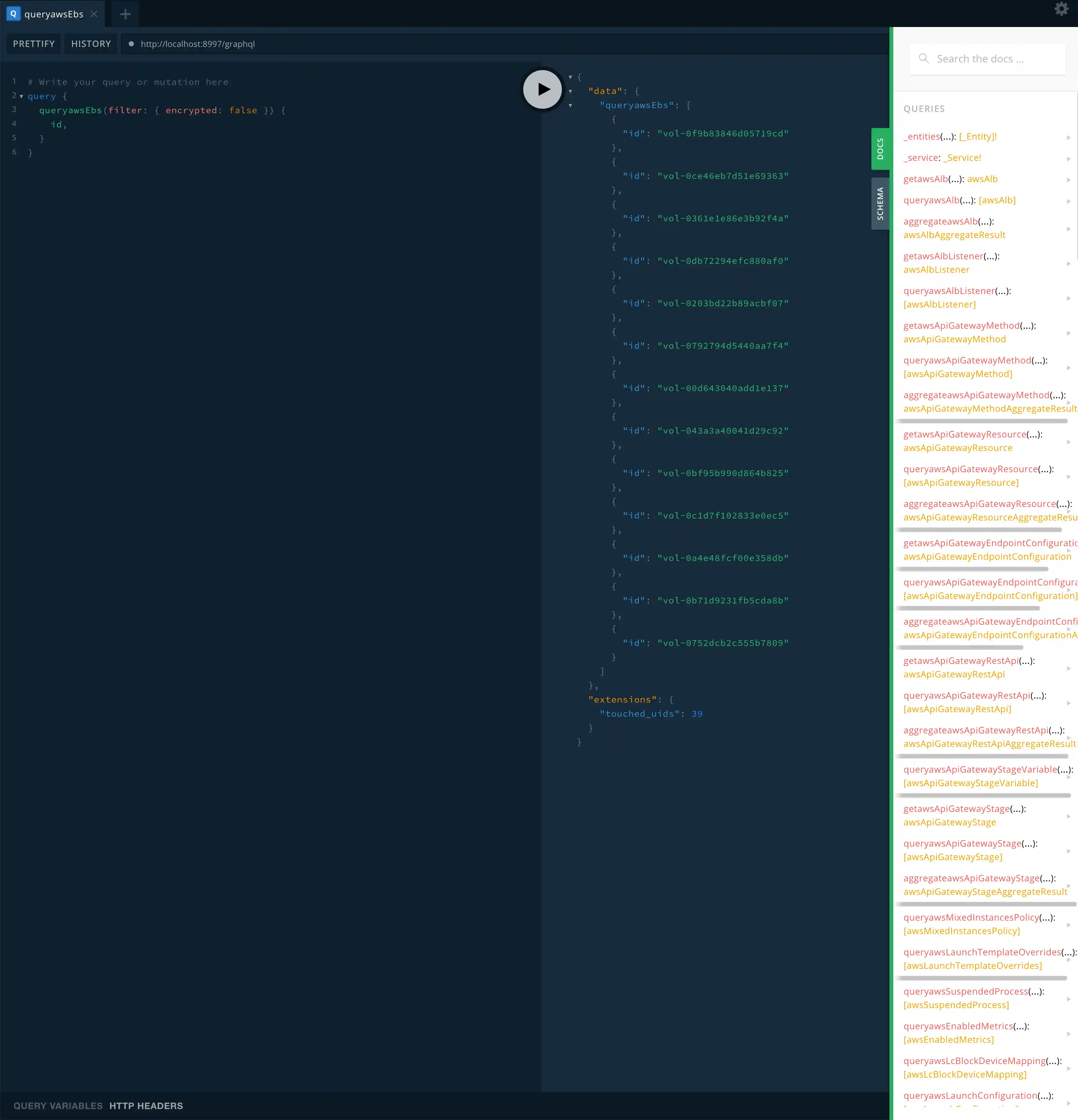This screenshot has height=1120, width=1078.
Task: Click the arrow beside queryawsAlb entry
Action: [x=1068, y=201]
